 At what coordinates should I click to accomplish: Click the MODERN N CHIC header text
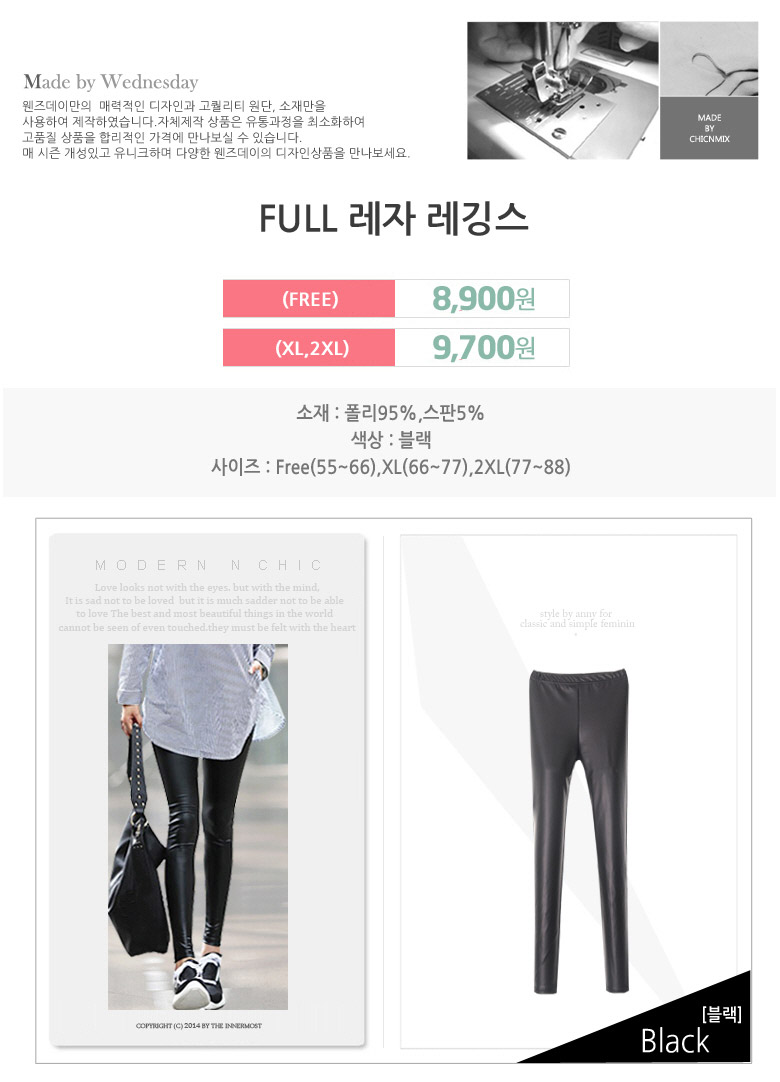208,565
